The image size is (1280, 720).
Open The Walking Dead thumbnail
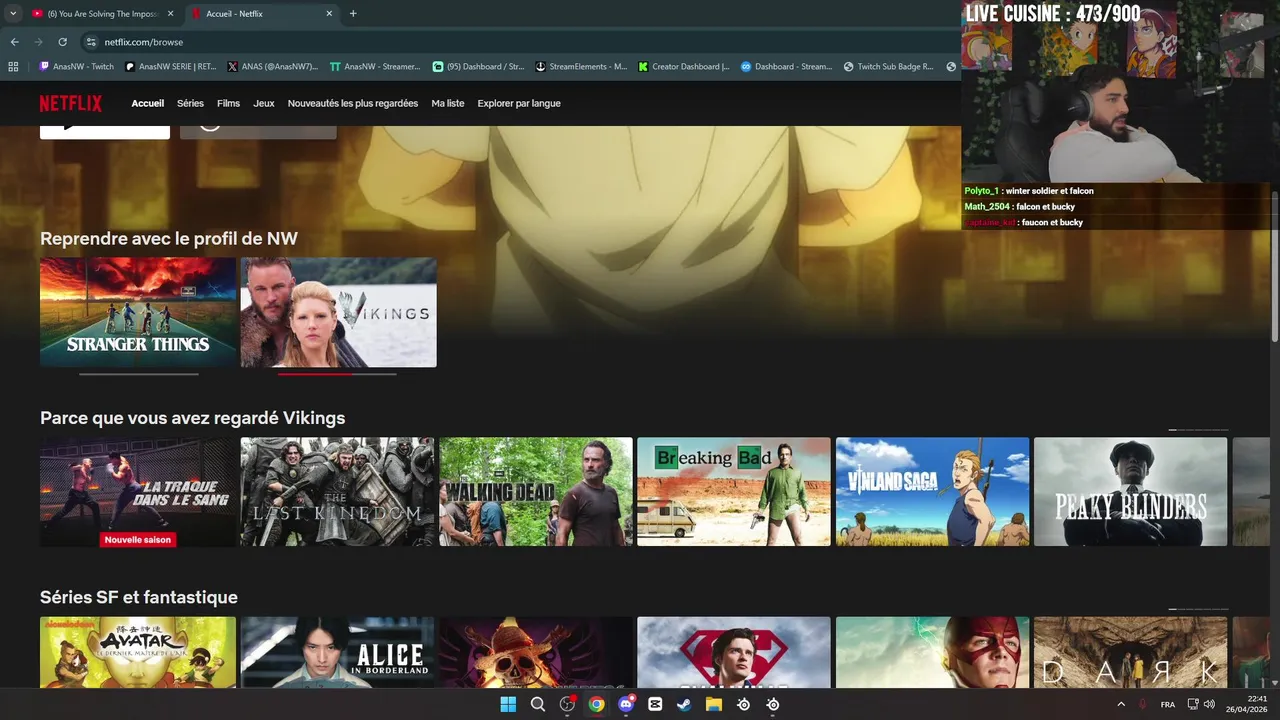point(536,491)
